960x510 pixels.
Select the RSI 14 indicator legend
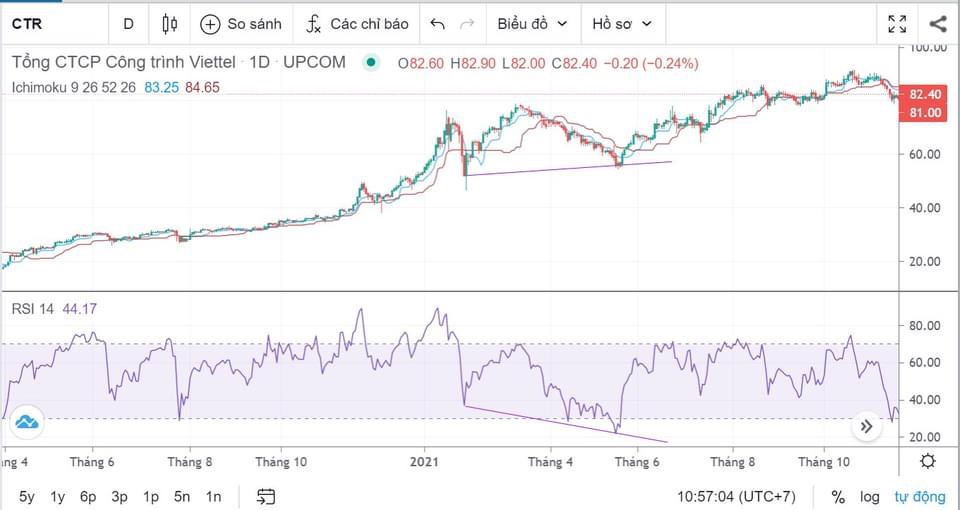tap(33, 309)
